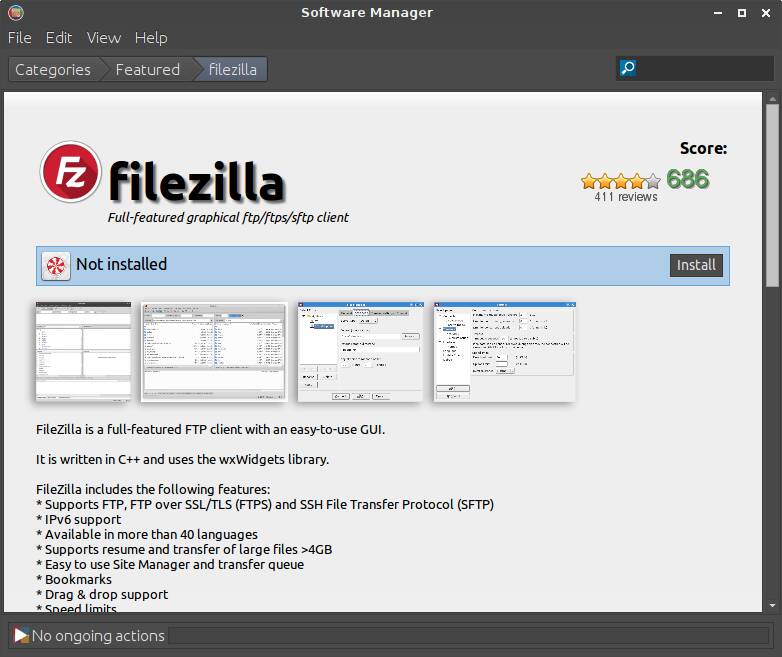Viewport: 782px width, 657px height.
Task: Click the green score number 686
Action: tap(688, 179)
